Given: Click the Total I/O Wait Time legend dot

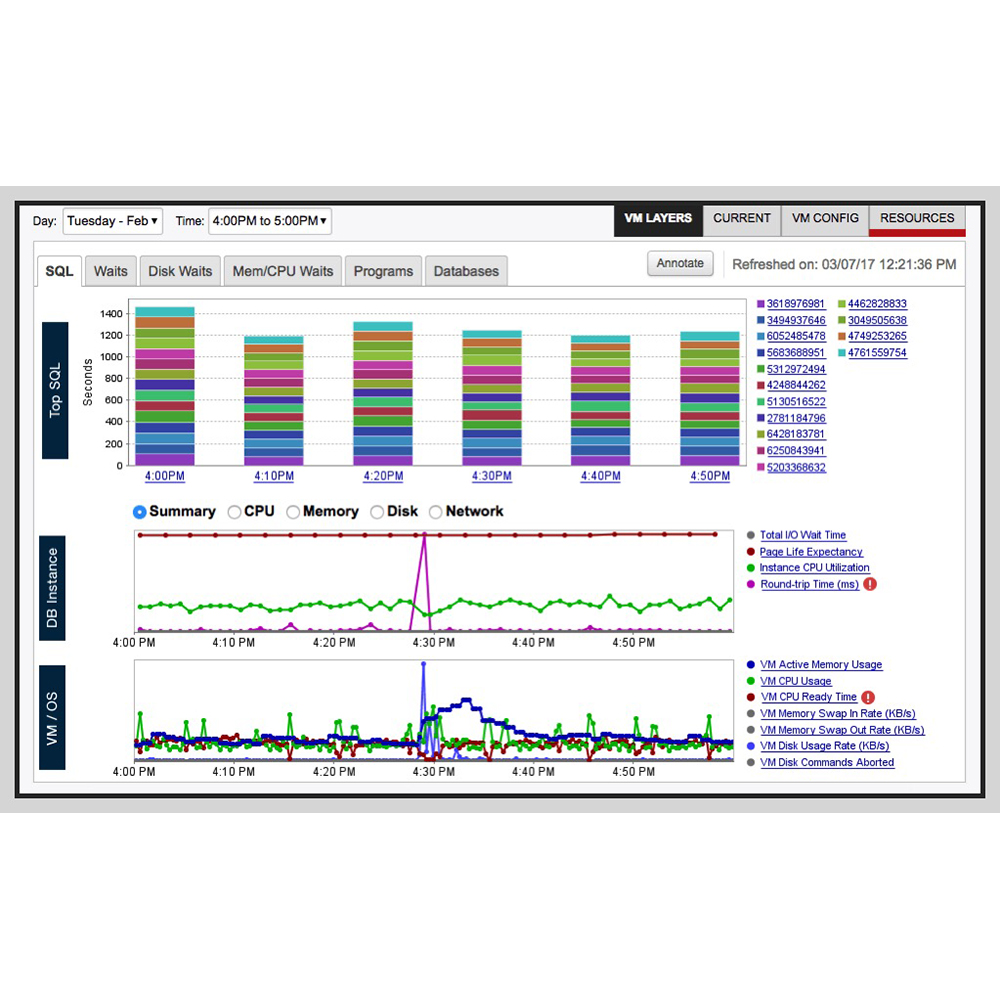Looking at the screenshot, I should tap(751, 536).
